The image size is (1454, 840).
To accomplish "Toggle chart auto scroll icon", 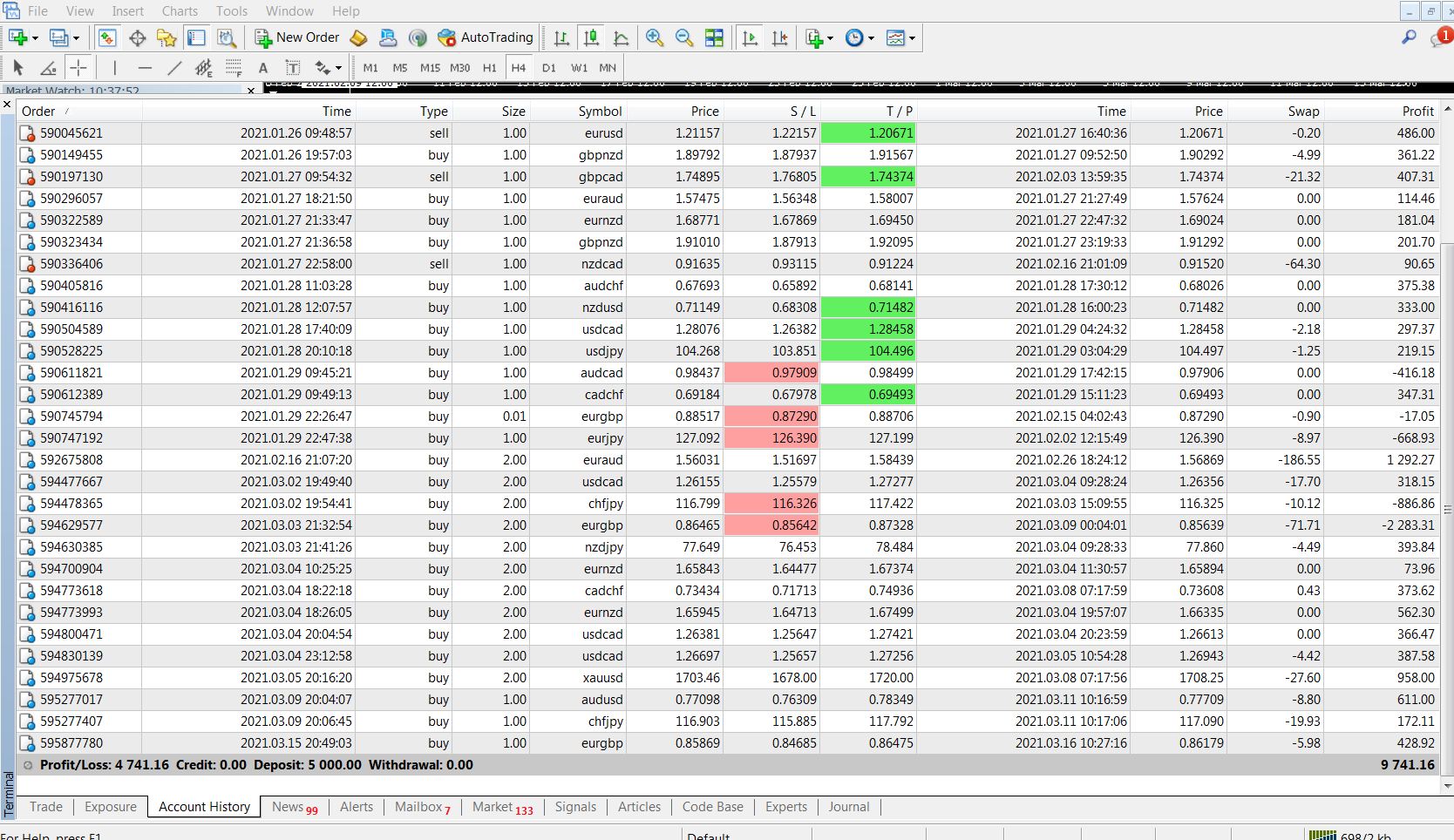I will [750, 37].
